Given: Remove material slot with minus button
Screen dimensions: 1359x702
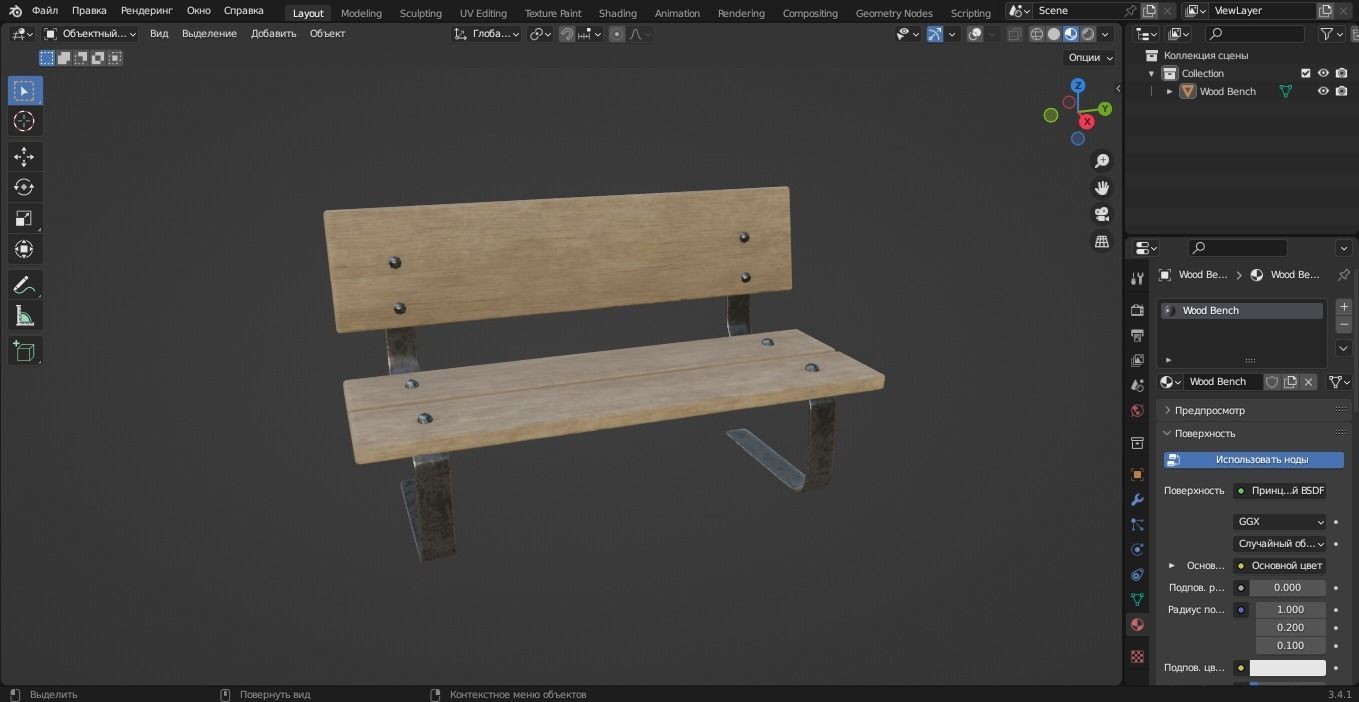Looking at the screenshot, I should (x=1344, y=325).
